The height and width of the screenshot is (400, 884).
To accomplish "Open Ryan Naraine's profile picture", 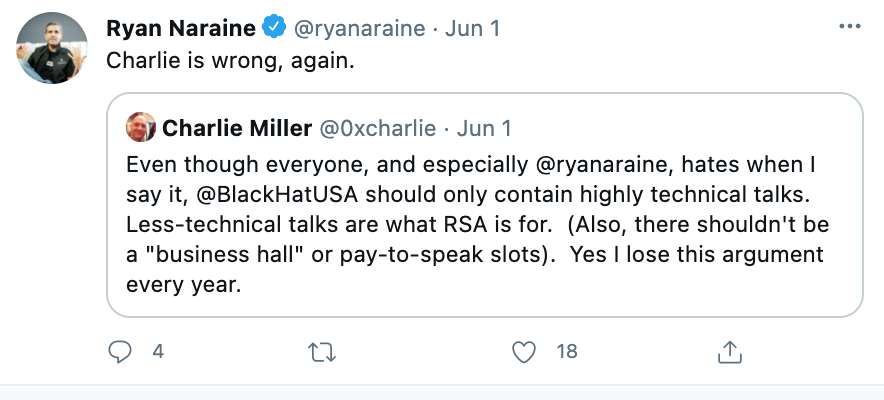I will coord(52,48).
